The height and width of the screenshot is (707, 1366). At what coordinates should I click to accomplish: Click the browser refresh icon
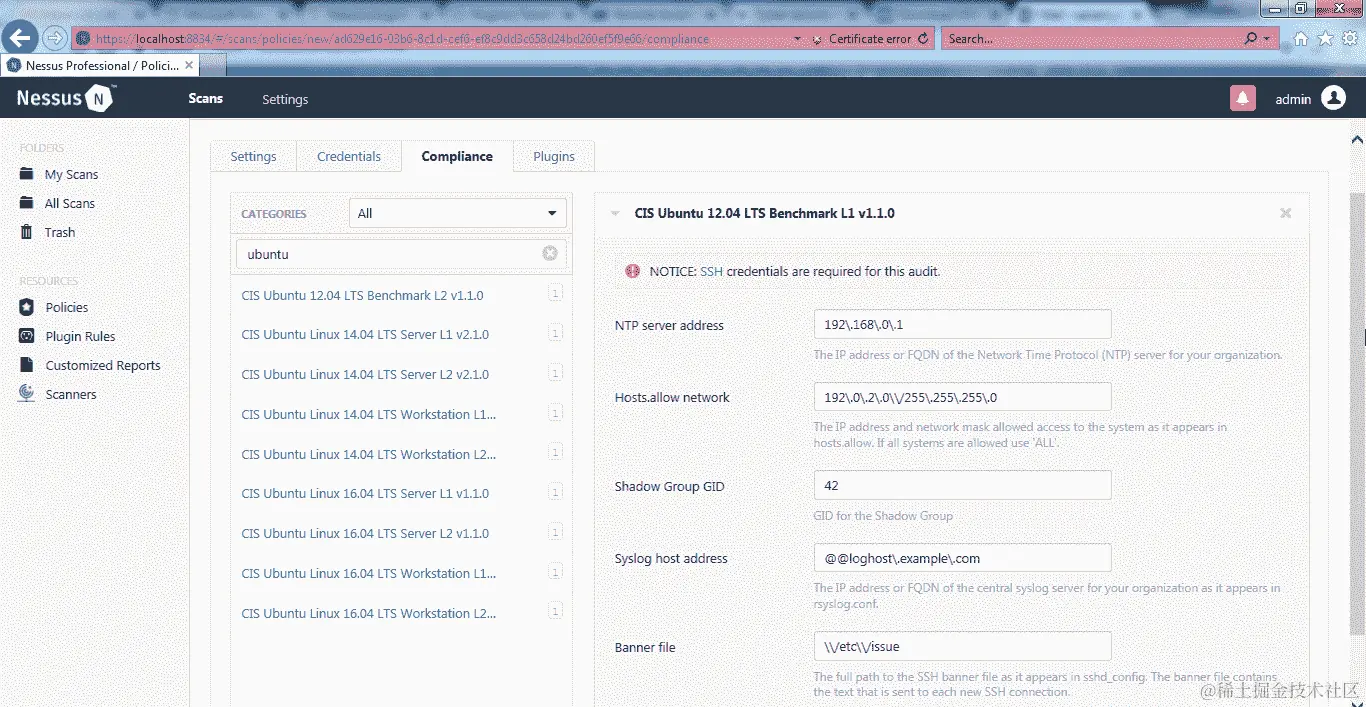[x=923, y=38]
